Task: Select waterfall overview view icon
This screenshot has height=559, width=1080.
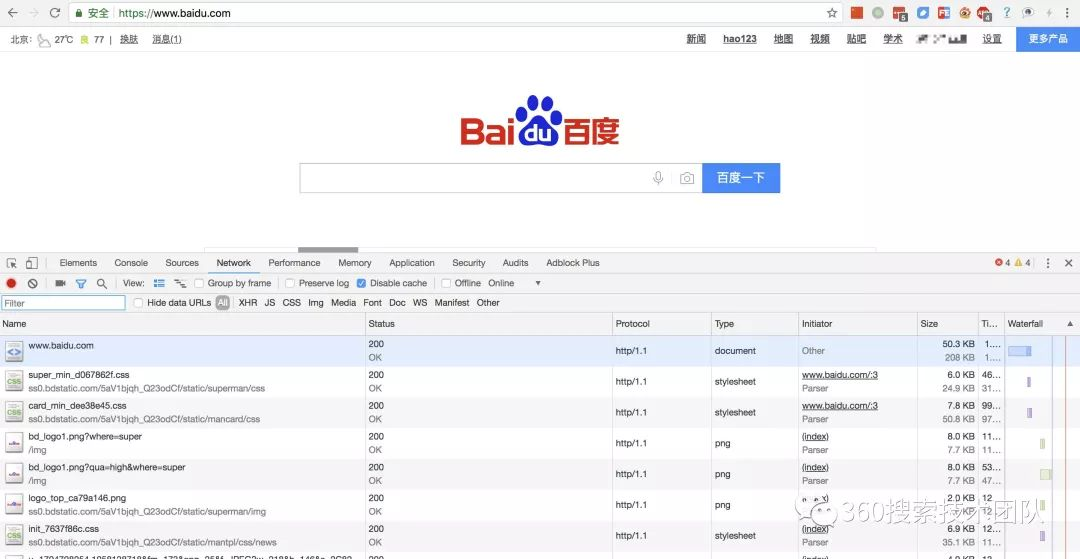Action: coord(180,283)
